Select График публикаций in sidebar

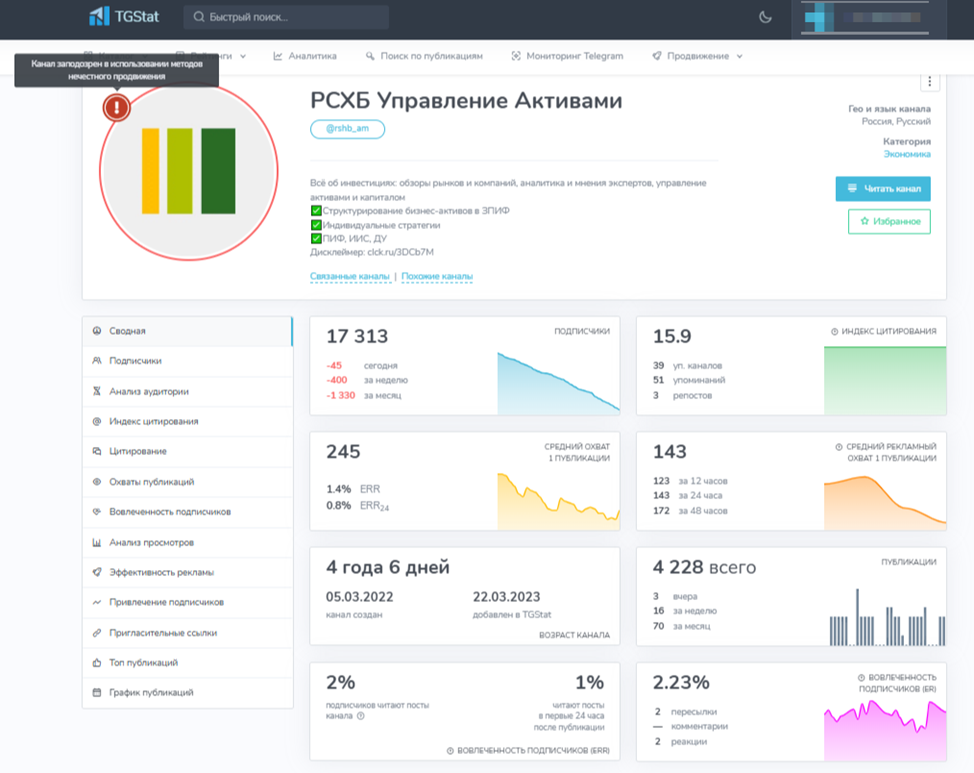coord(187,692)
